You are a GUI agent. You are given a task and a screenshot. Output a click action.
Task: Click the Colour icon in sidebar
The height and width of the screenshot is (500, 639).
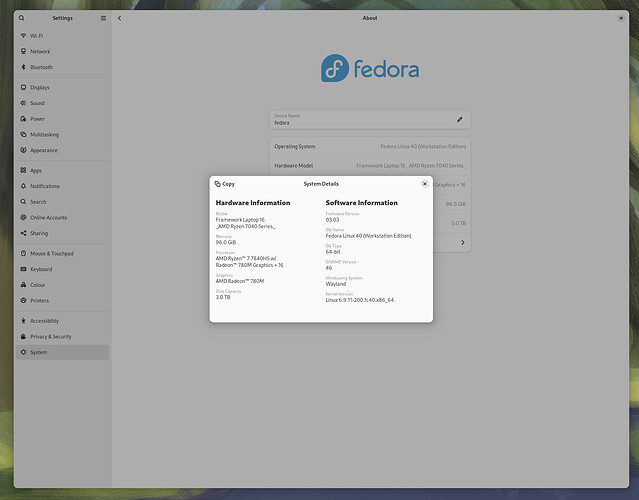coord(23,285)
